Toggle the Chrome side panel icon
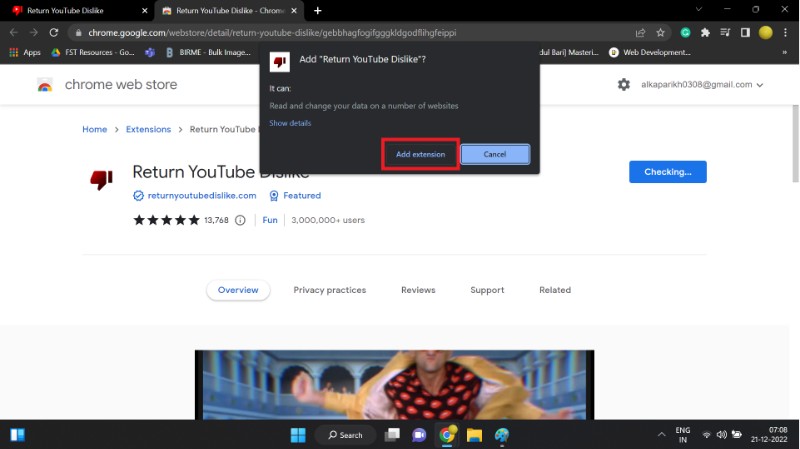Viewport: 800px width, 449px height. click(x=745, y=33)
